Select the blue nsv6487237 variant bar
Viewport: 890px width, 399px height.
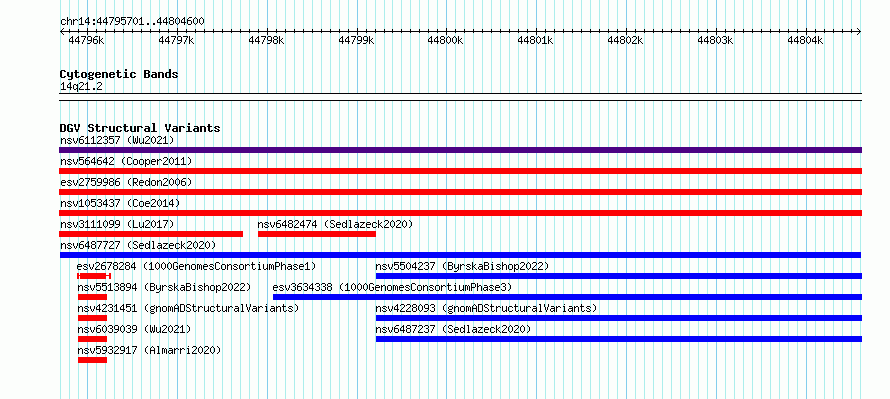(619, 339)
